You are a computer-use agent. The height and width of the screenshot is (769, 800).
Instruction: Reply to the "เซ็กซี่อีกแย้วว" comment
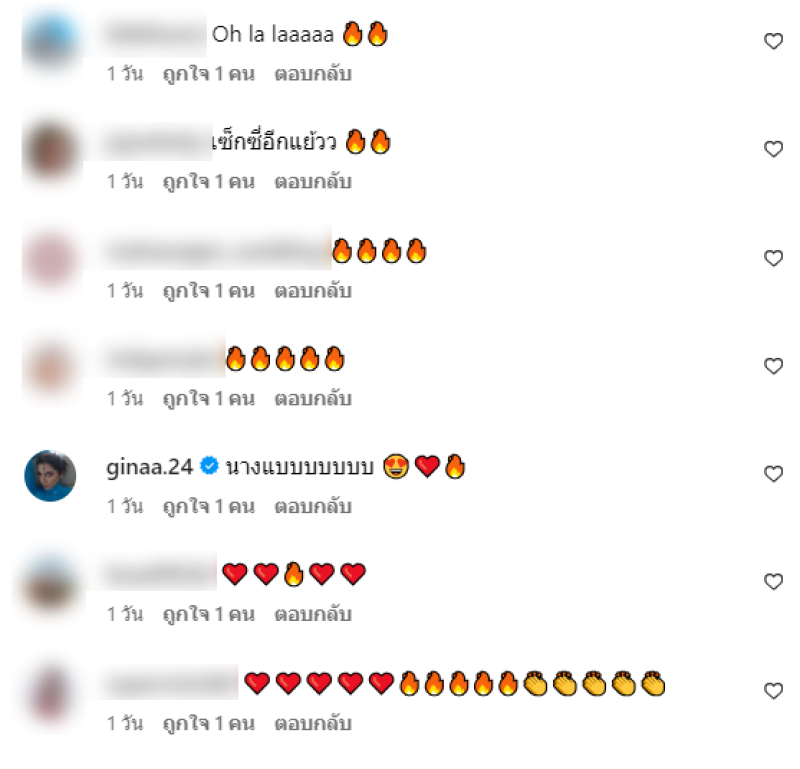(x=313, y=182)
